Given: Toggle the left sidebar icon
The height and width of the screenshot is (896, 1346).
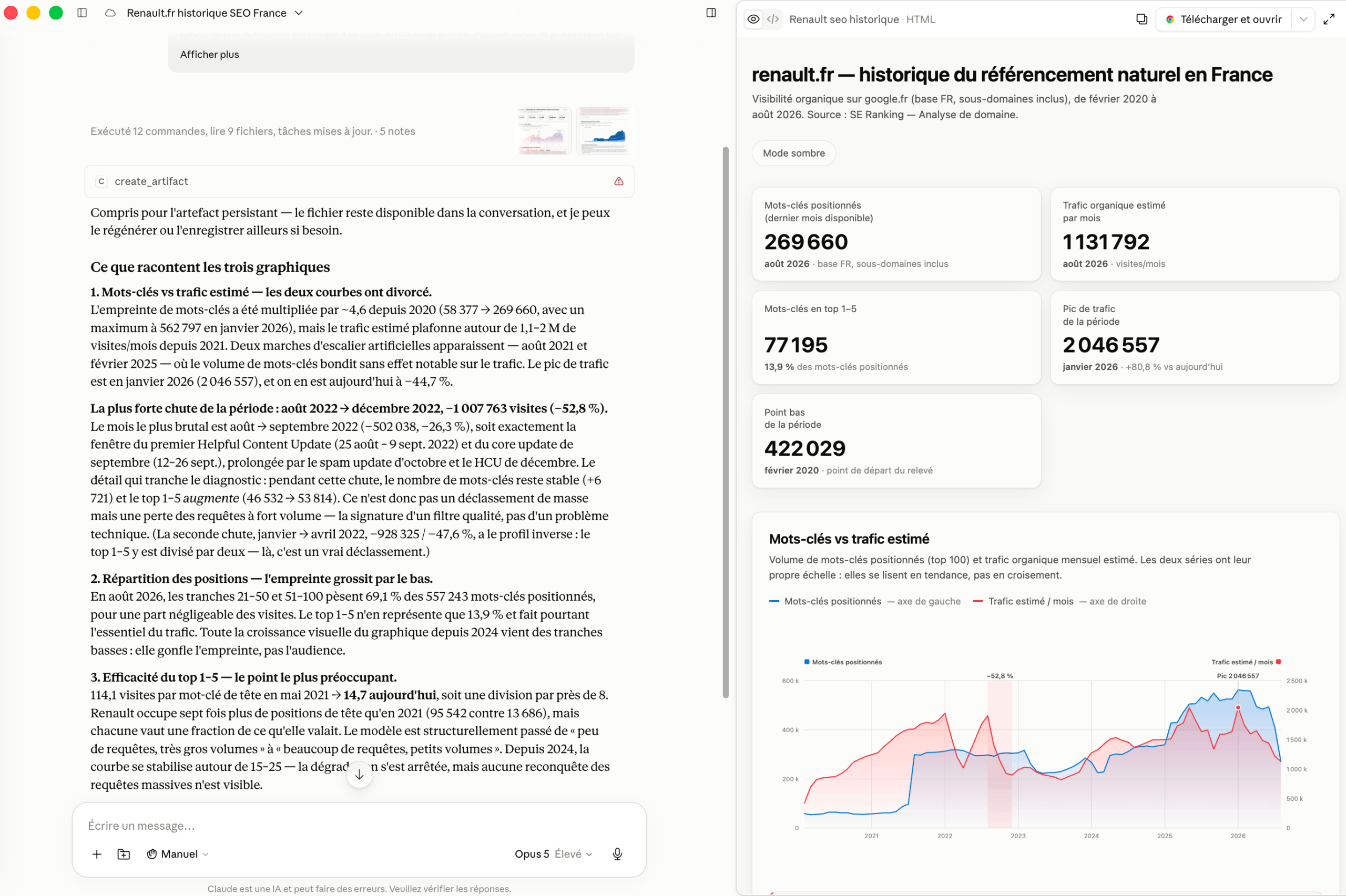Looking at the screenshot, I should [83, 13].
